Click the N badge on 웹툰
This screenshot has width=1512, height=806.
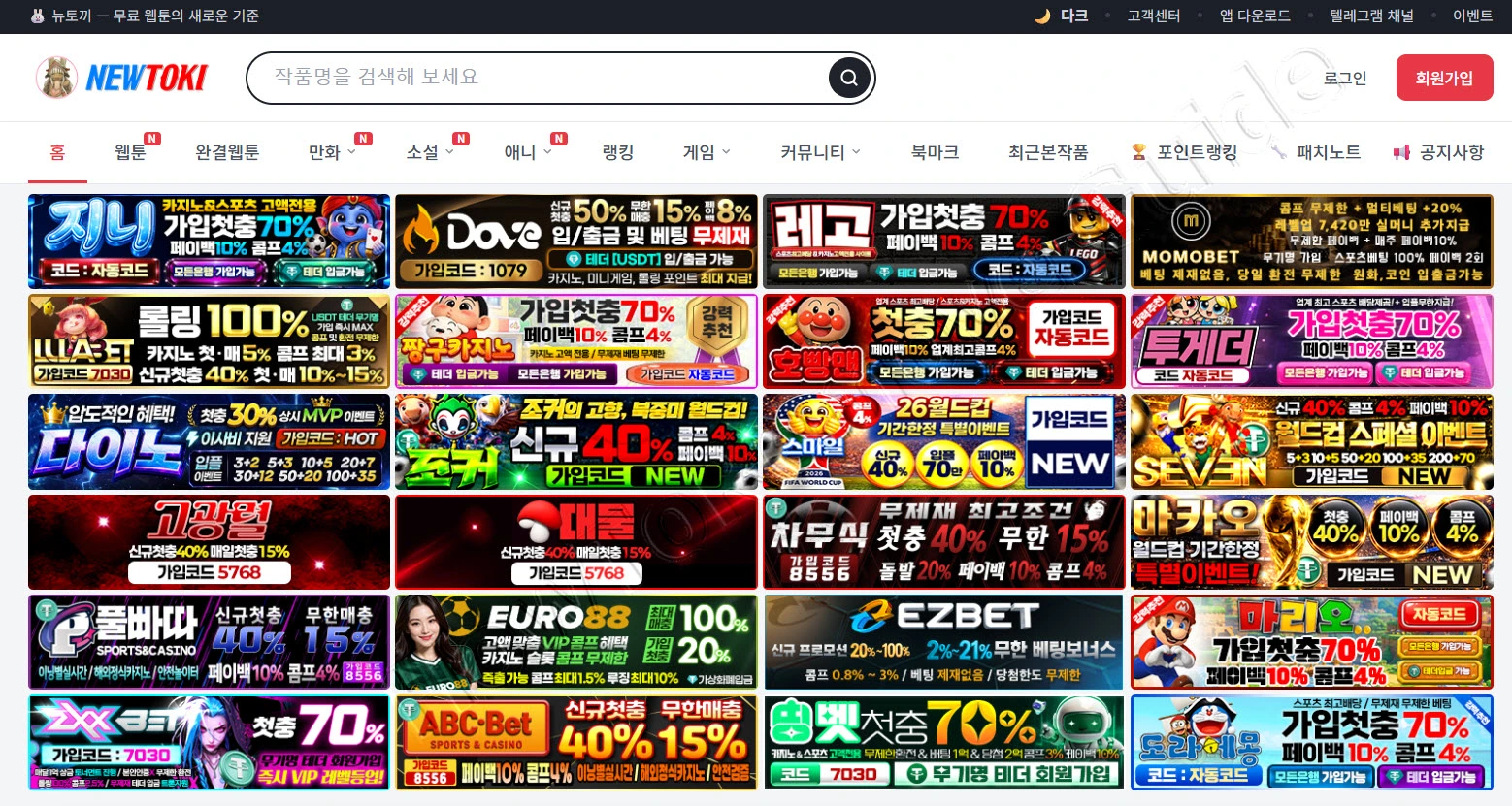point(152,139)
